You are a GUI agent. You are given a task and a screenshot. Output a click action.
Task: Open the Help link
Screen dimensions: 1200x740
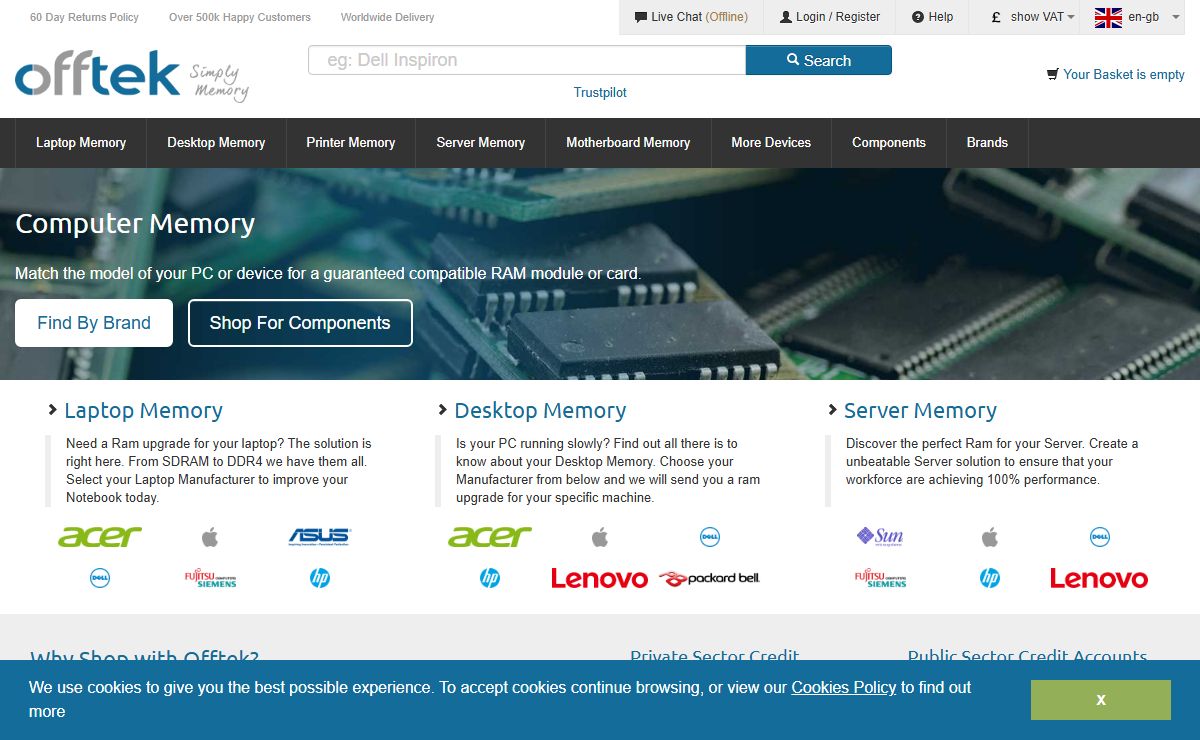(932, 17)
